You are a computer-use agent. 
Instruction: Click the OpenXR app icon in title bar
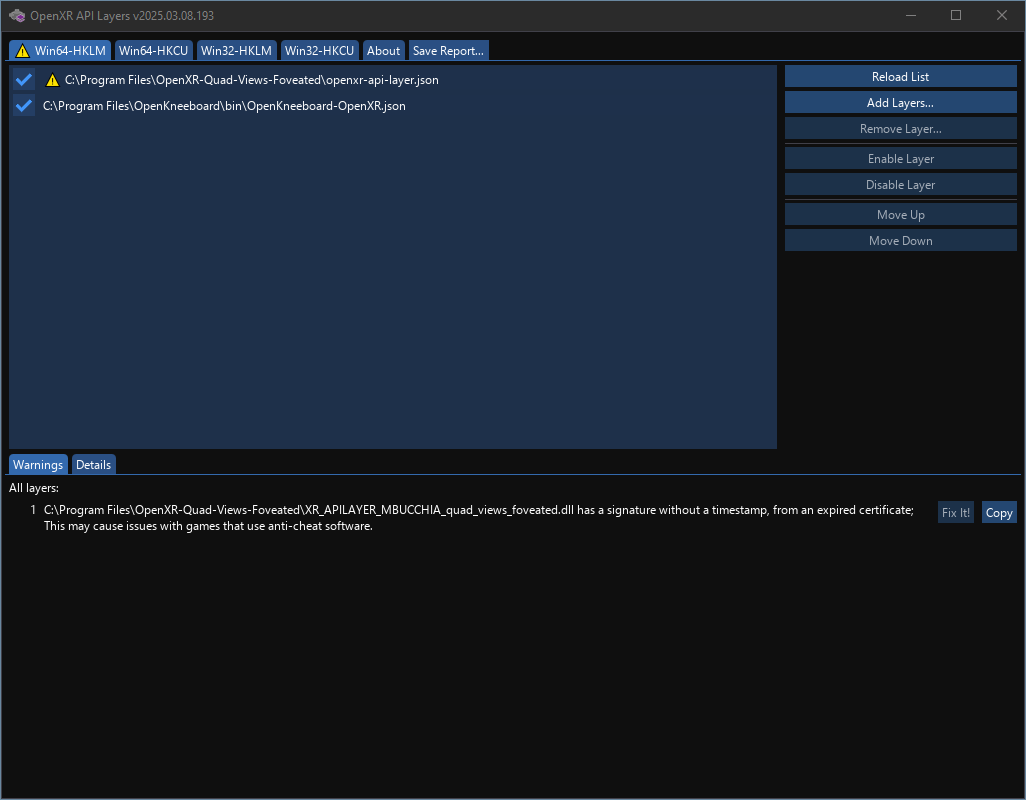tap(16, 15)
